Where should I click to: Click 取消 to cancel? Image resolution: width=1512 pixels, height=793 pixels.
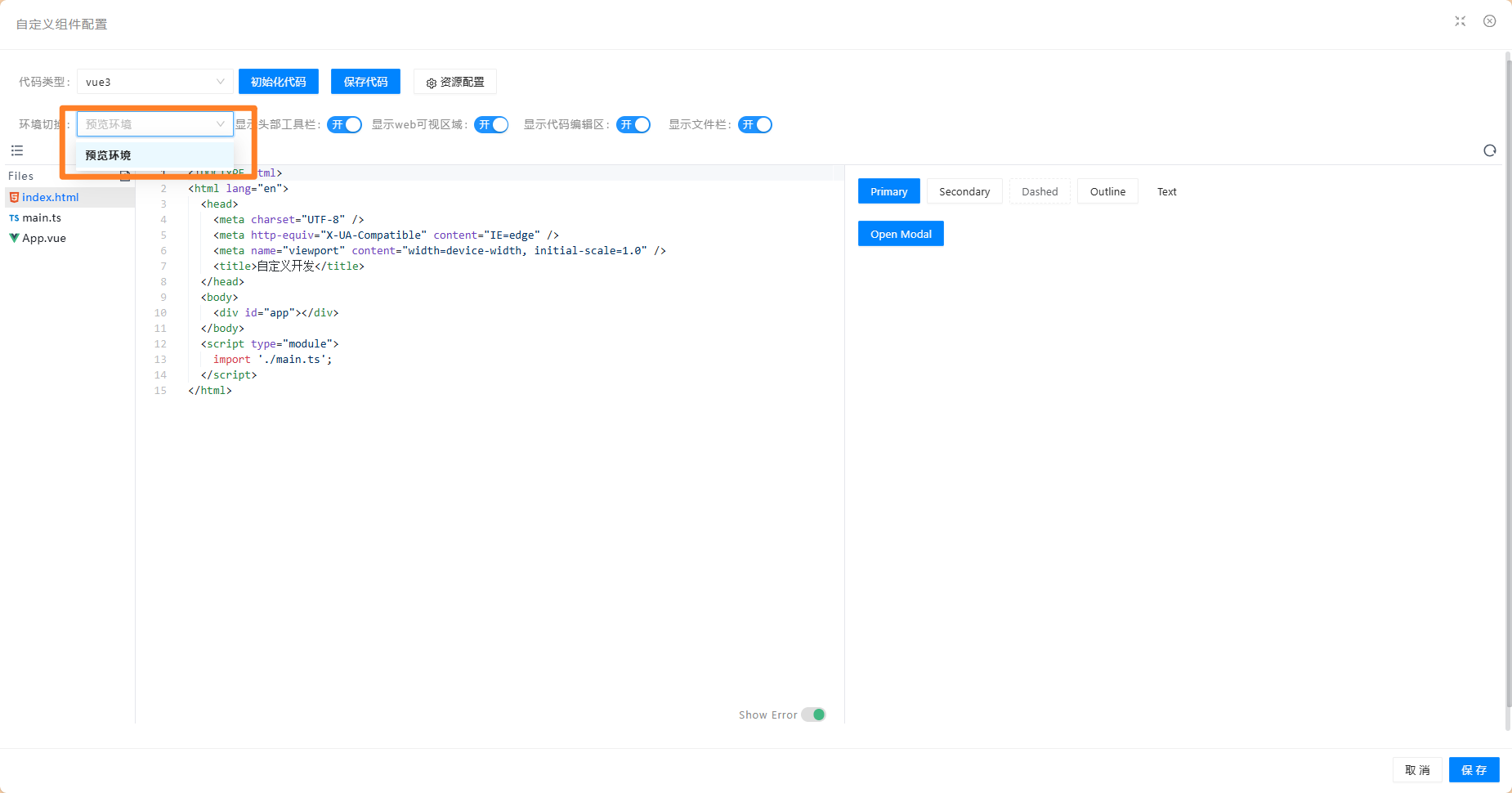[x=1417, y=770]
